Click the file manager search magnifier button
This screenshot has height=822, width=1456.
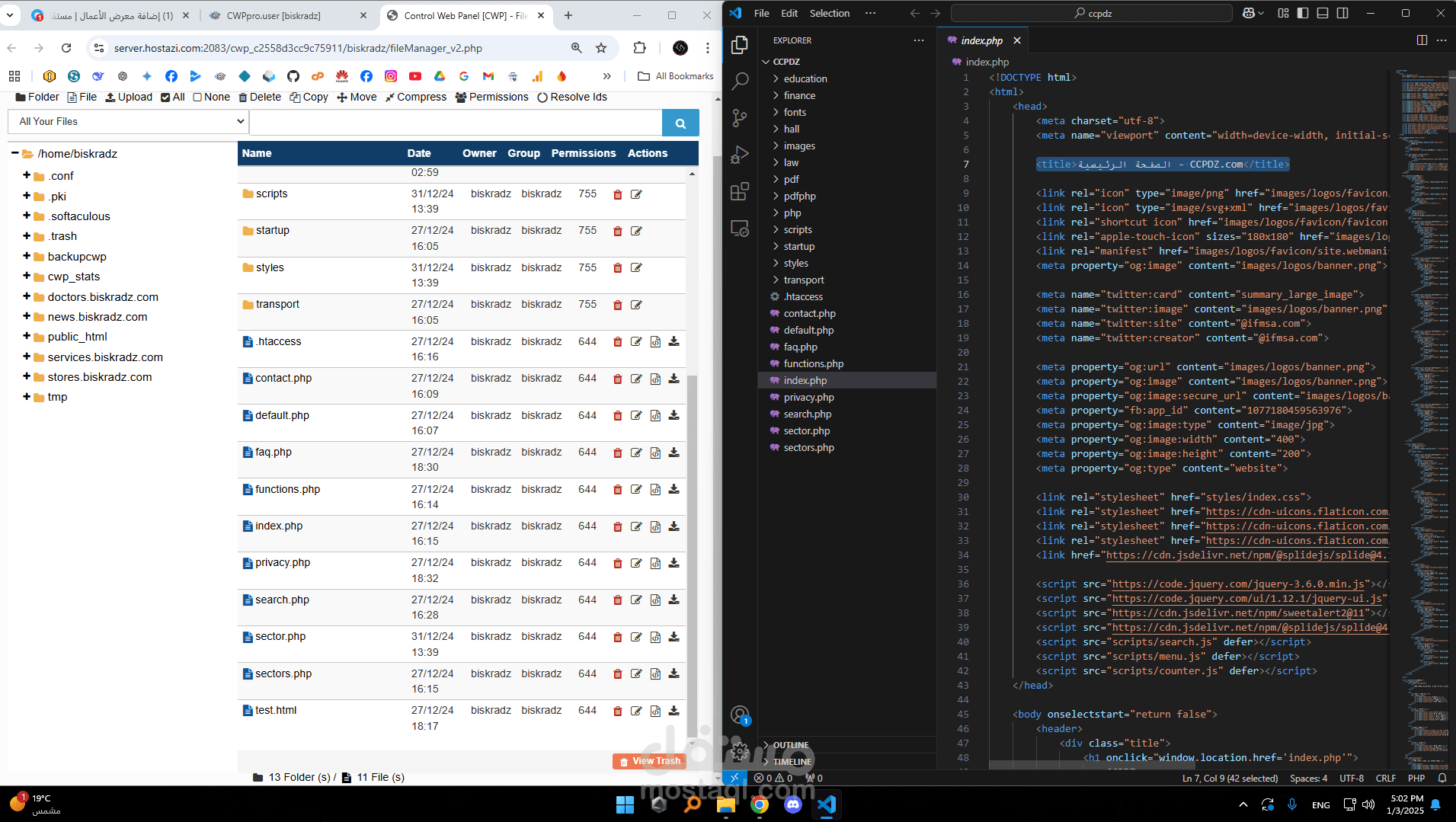pos(680,123)
